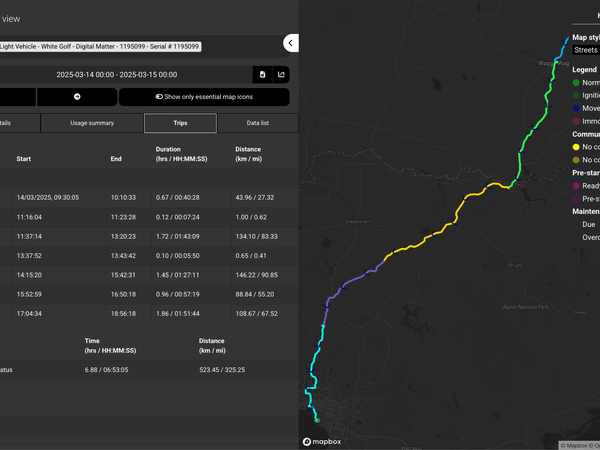
Task: Select the trip starting at 11:16:04
Action: [149, 217]
